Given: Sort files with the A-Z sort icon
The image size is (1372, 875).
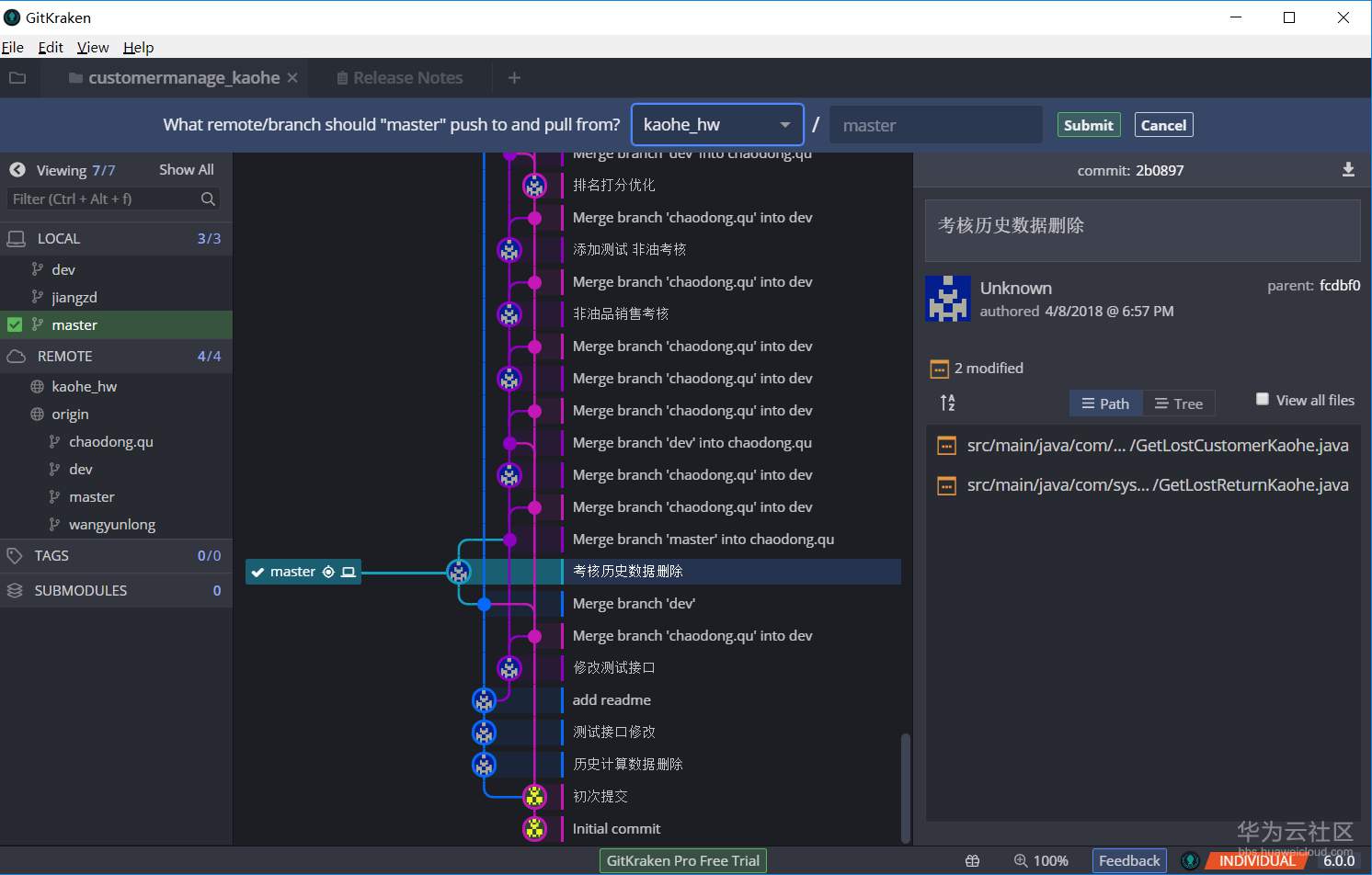Looking at the screenshot, I should pos(948,403).
